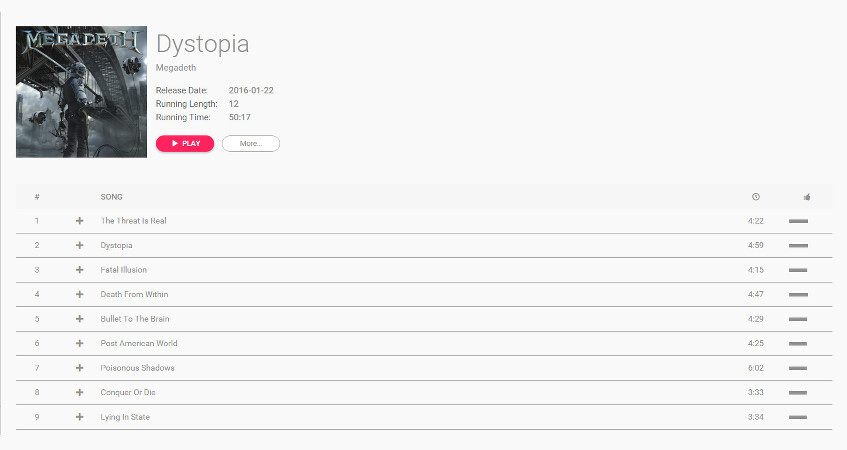
Task: Set rating bar for The Threat Is Real
Action: click(798, 221)
